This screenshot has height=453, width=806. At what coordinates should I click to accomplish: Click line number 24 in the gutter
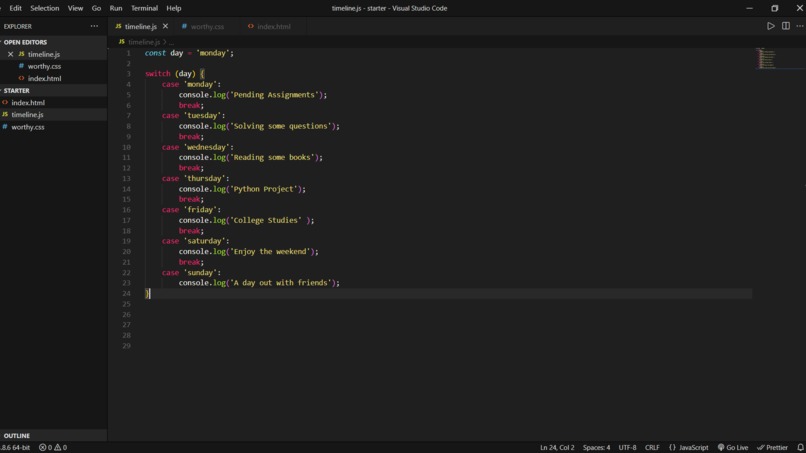[126, 294]
